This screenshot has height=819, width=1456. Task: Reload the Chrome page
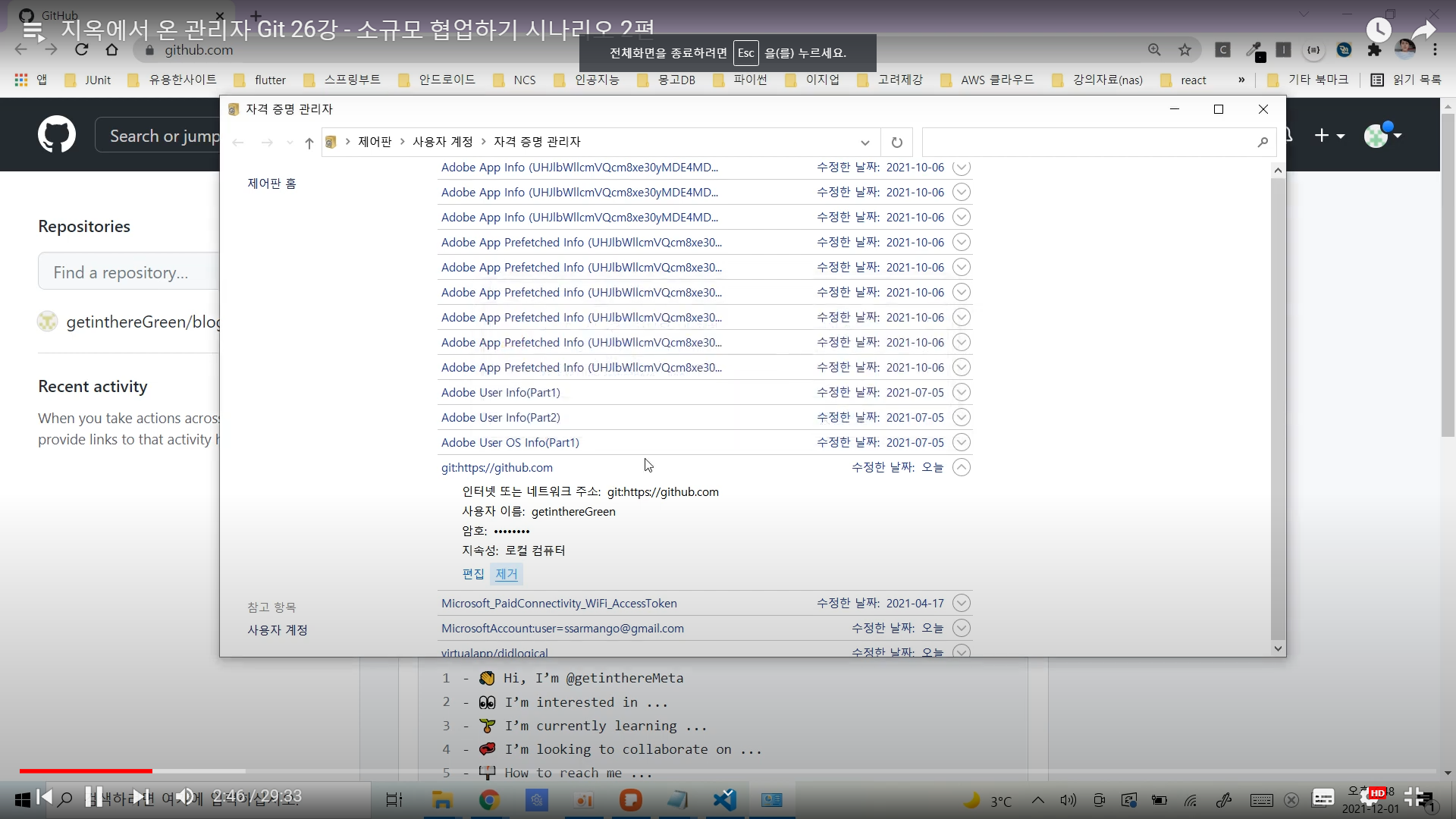pos(81,50)
